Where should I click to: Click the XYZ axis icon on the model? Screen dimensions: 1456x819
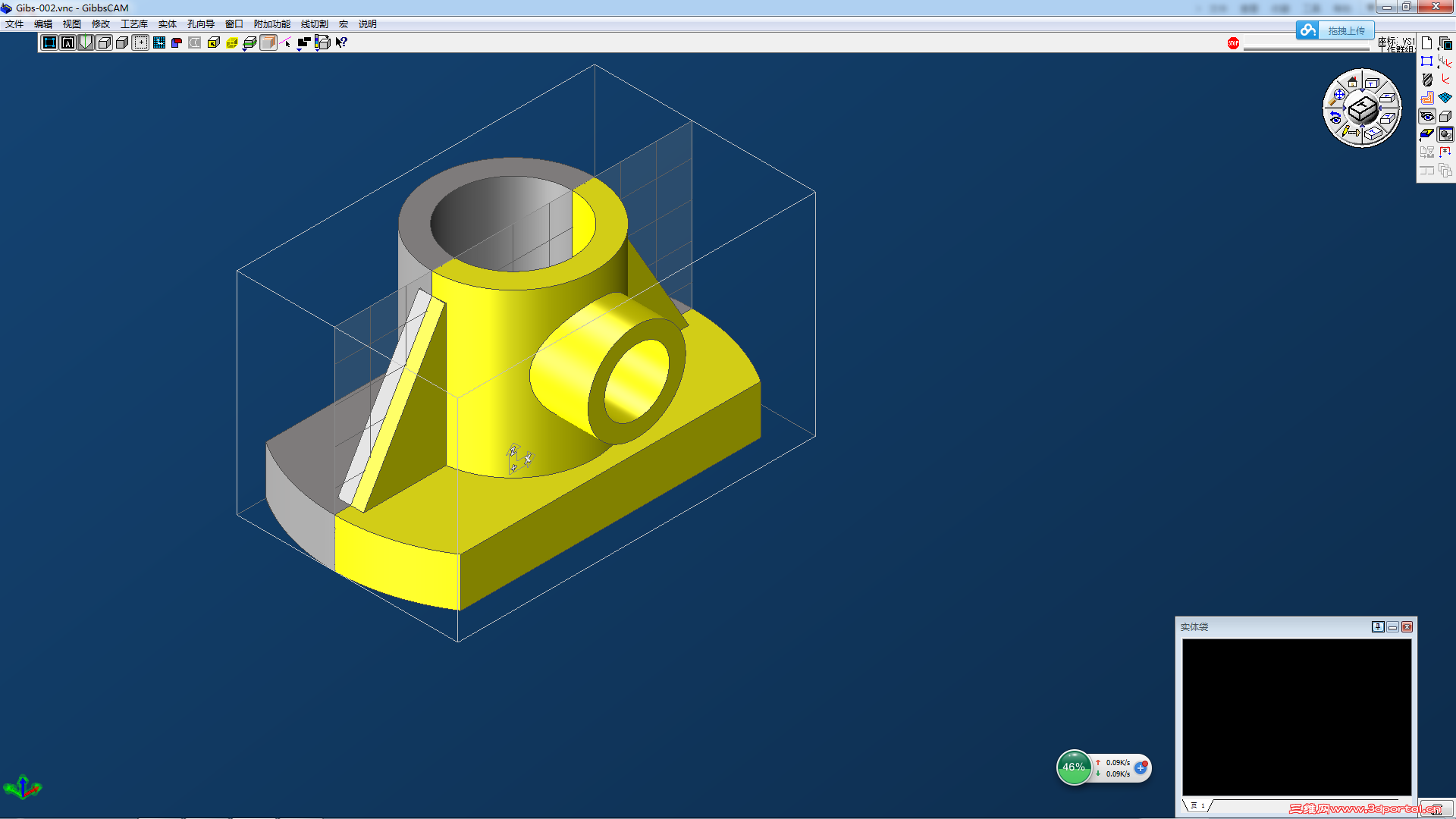tap(519, 458)
